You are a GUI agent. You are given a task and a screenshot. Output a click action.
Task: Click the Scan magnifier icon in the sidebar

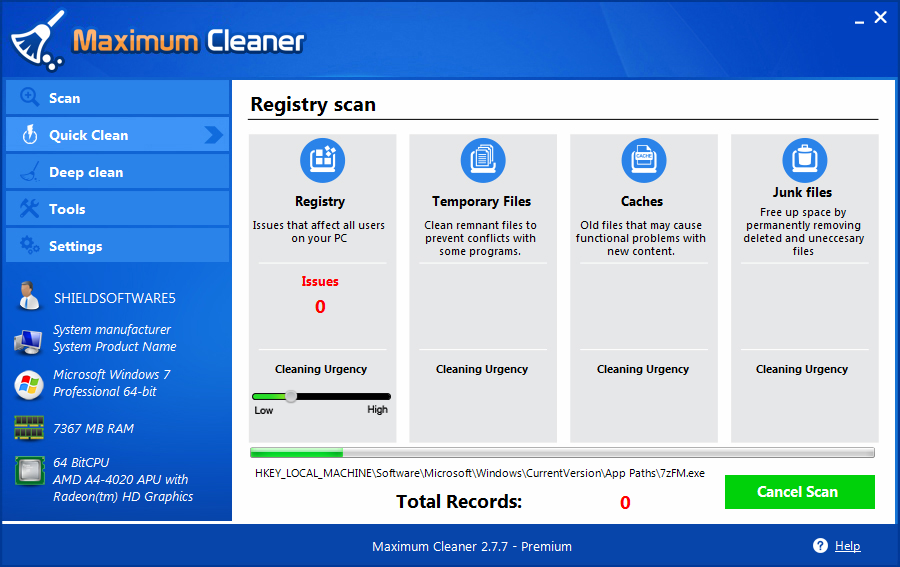(x=29, y=97)
